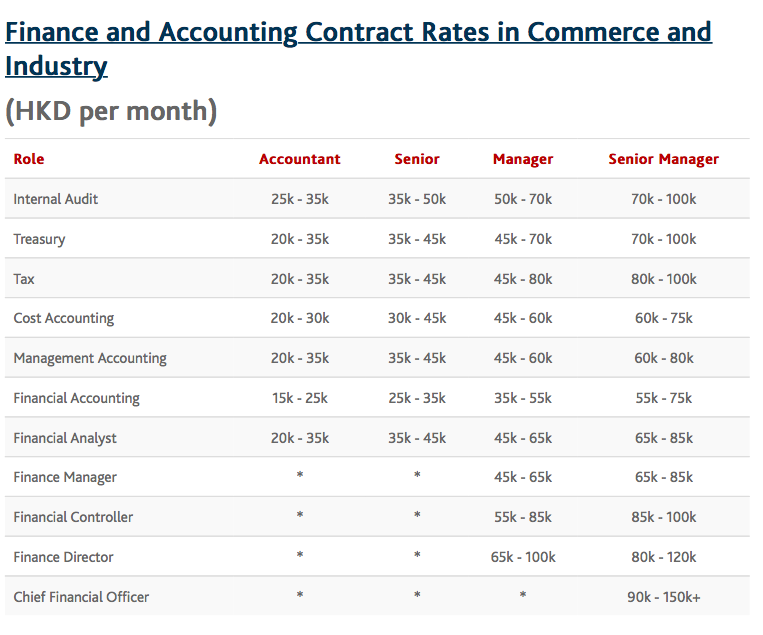763x635 pixels.
Task: Select the Tax row label
Action: [x=24, y=279]
